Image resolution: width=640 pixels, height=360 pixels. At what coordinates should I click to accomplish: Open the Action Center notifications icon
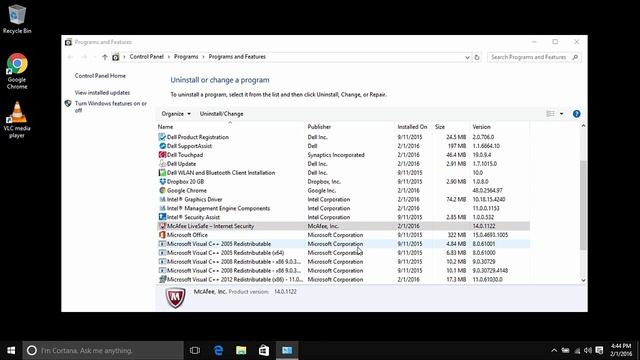[x=599, y=351]
